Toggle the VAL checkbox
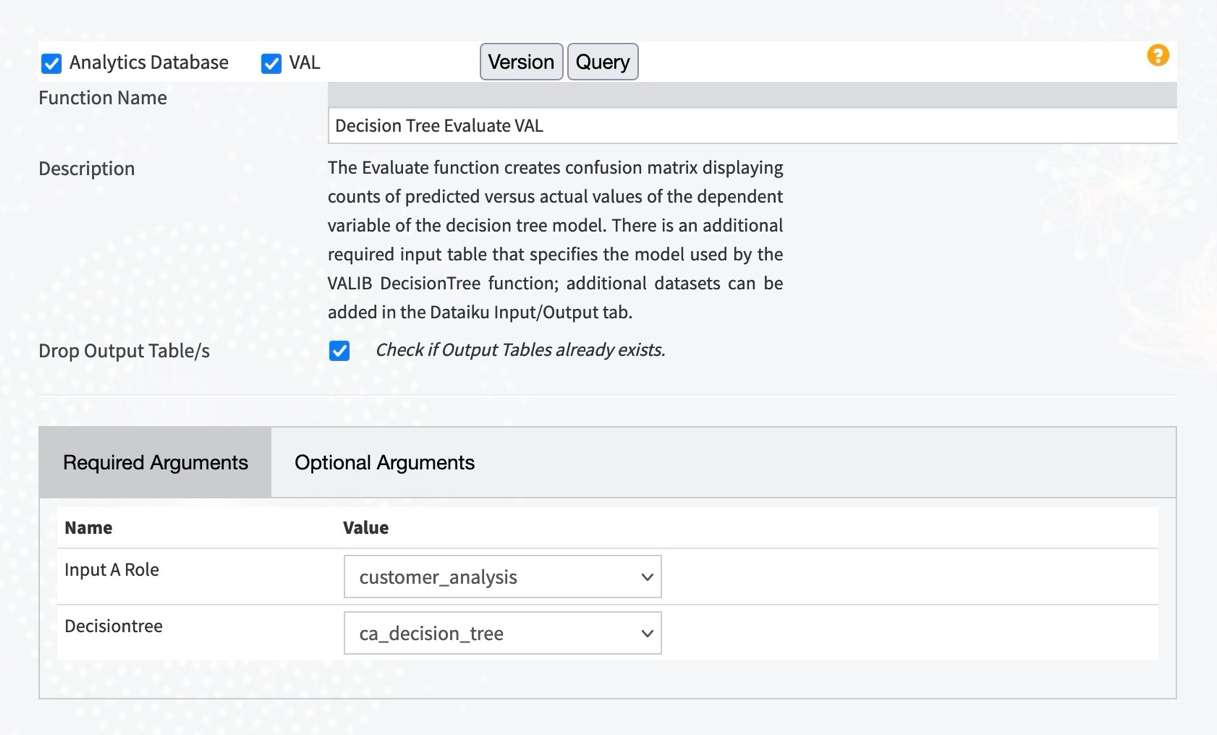Screen dimensions: 1217x735 271,62
